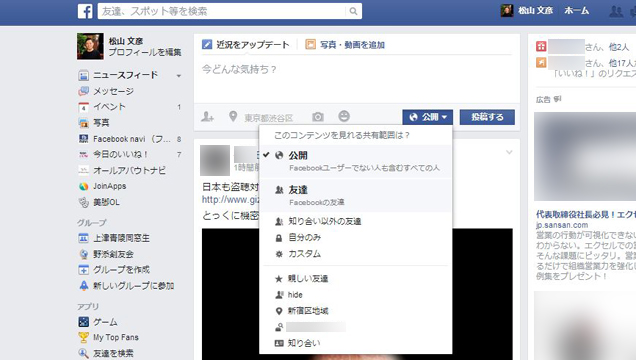Go to ホーム in top bar
This screenshot has width=636, height=360.
576,11
